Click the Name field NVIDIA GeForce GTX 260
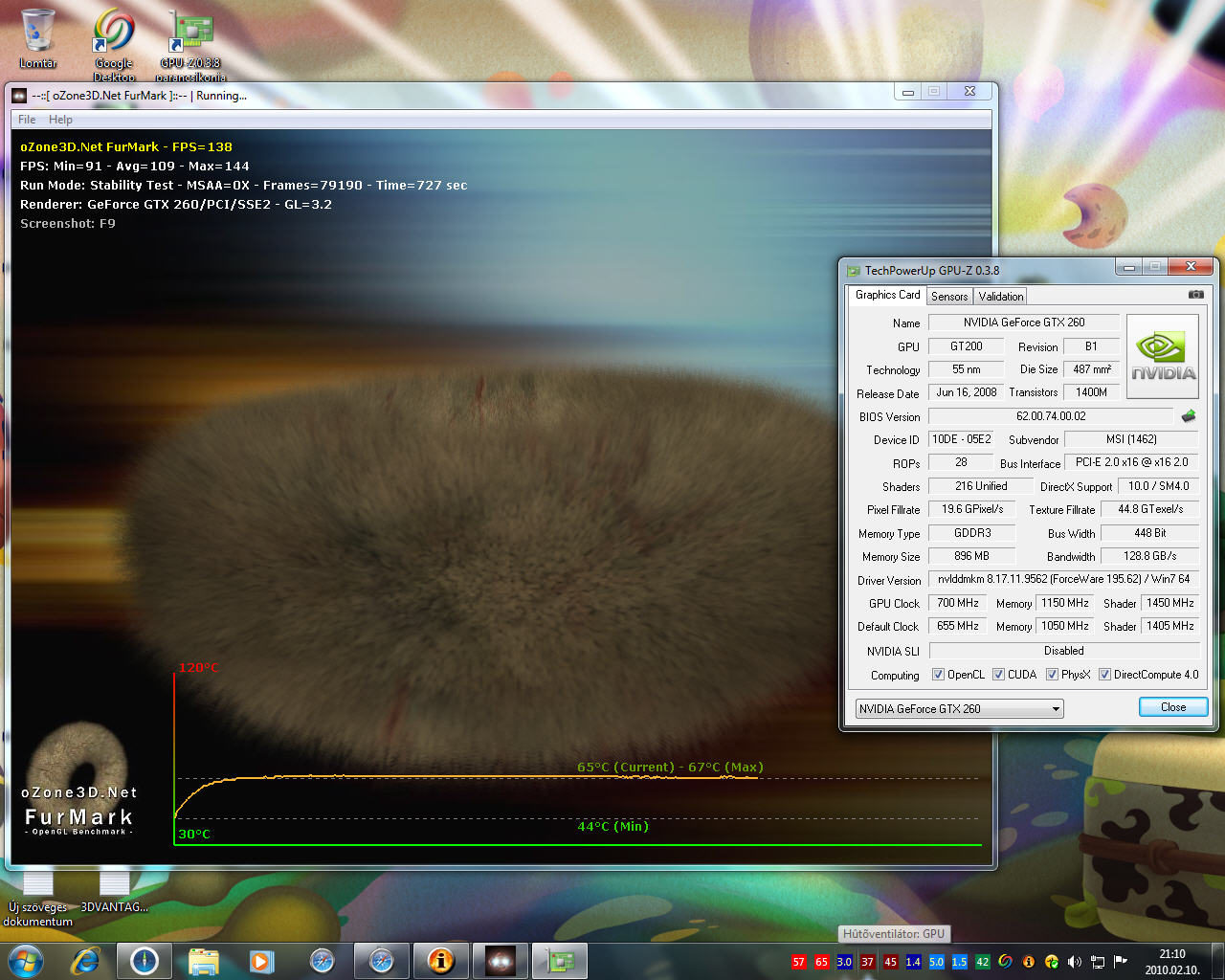1225x980 pixels. (1023, 323)
